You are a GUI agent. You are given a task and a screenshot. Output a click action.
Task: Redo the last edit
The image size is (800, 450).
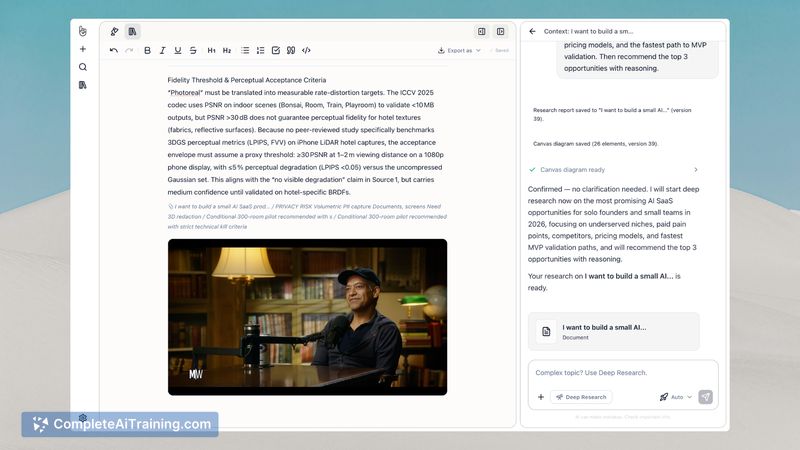tap(129, 51)
